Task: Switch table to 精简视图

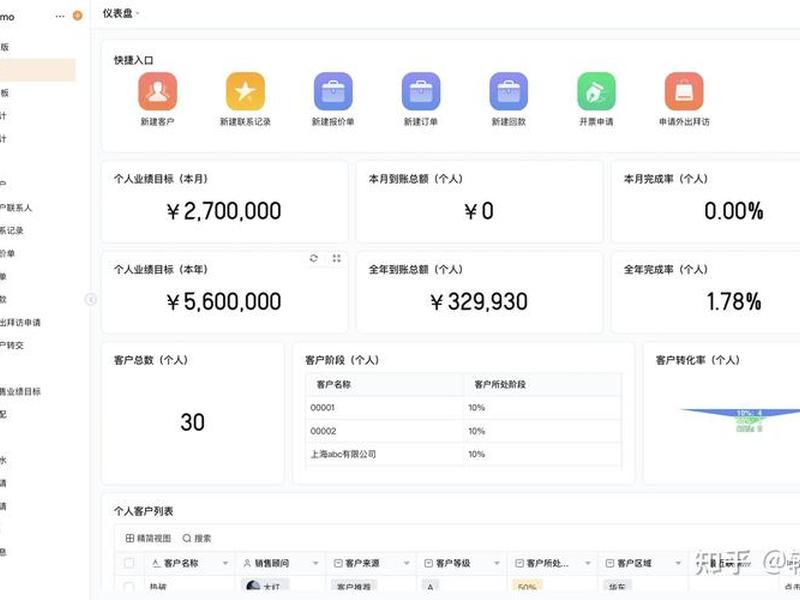Action: (x=148, y=538)
